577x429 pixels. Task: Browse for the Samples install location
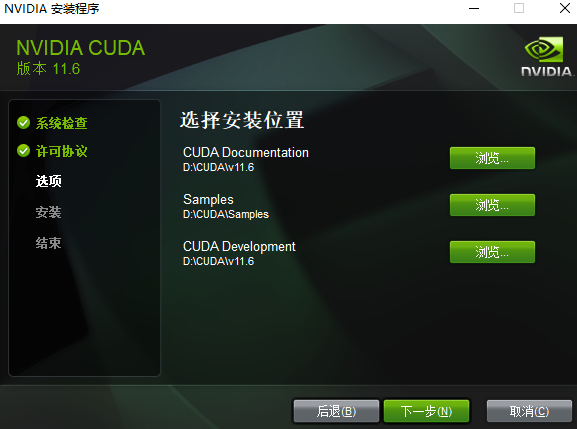[x=492, y=205]
